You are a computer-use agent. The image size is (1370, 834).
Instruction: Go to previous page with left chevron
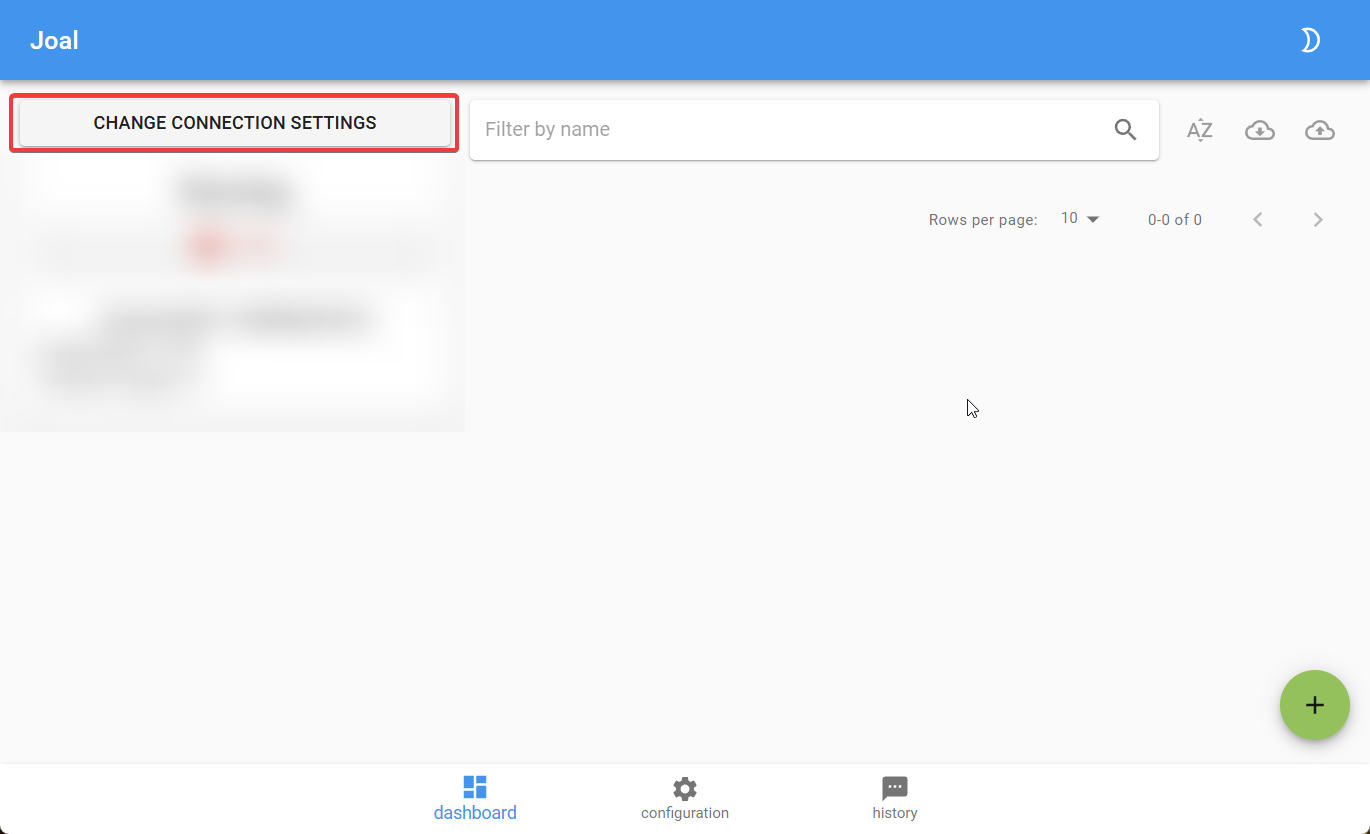[x=1258, y=219]
